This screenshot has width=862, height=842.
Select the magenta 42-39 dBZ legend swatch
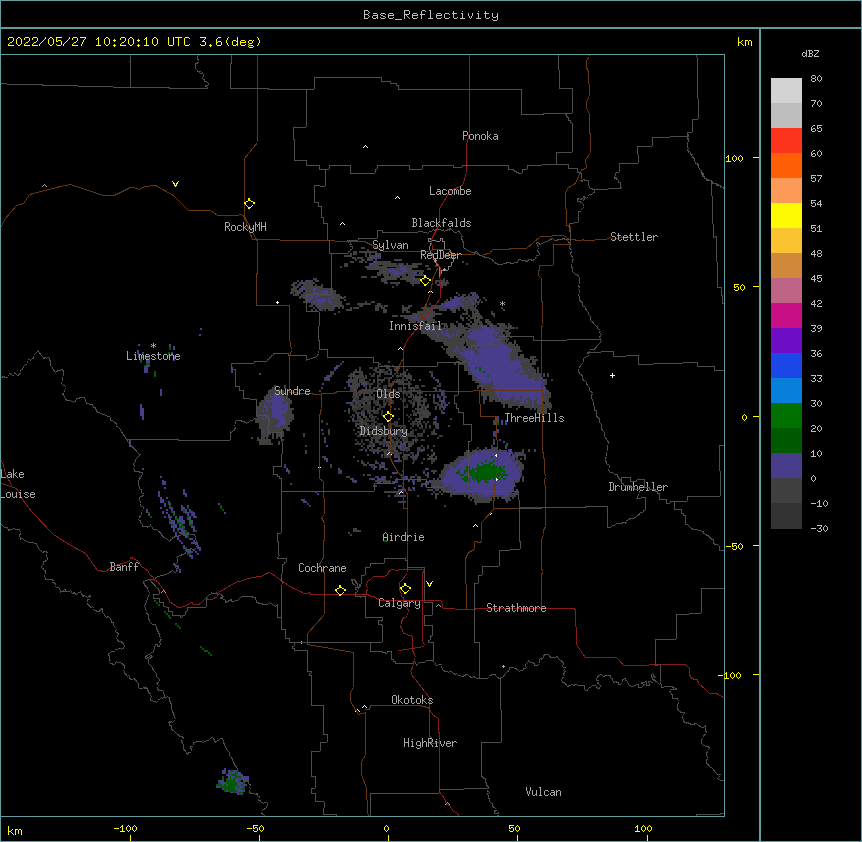pyautogui.click(x=786, y=315)
